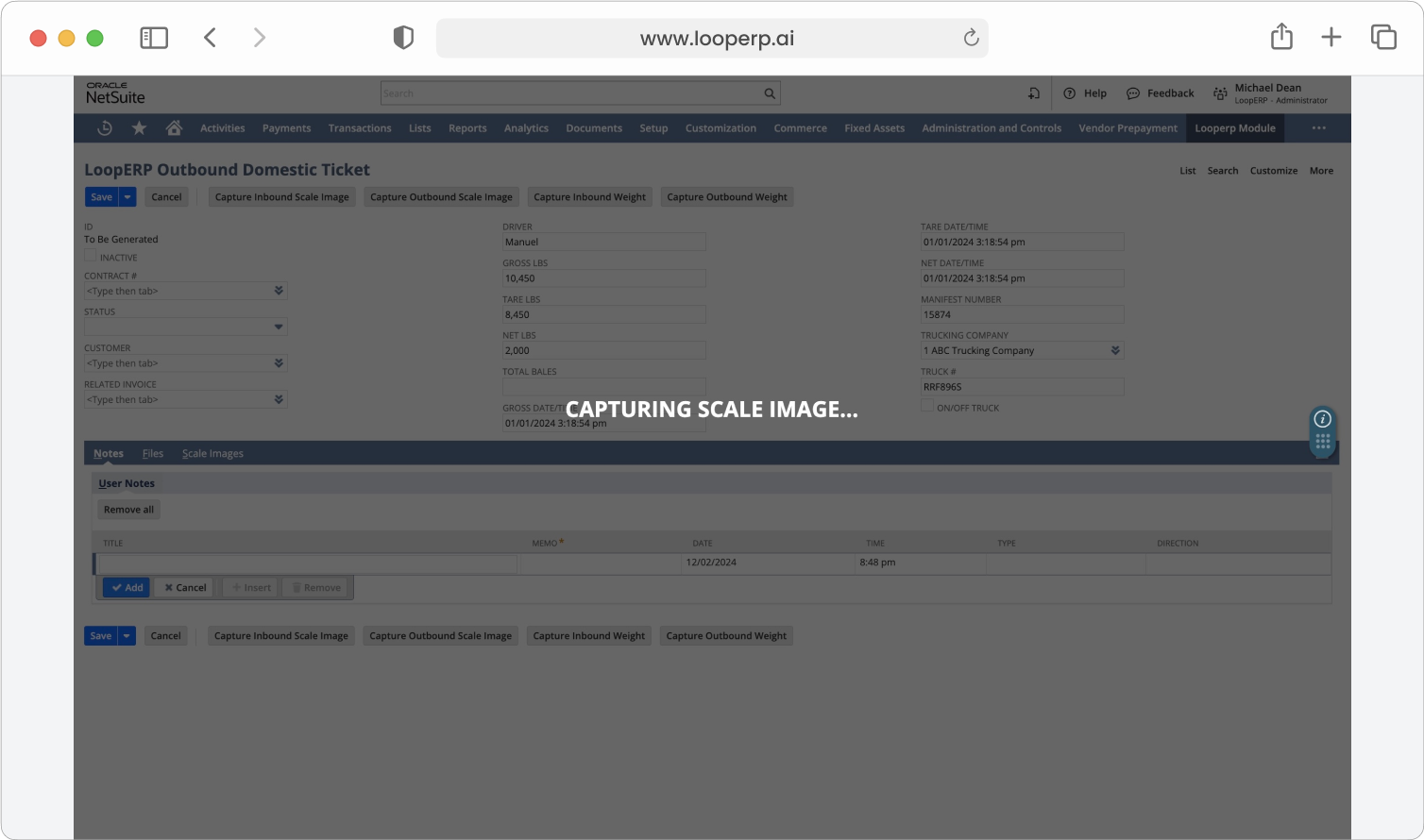Click the MANIFEST NUMBER field 15874
This screenshot has height=840, width=1424.
tap(1023, 314)
